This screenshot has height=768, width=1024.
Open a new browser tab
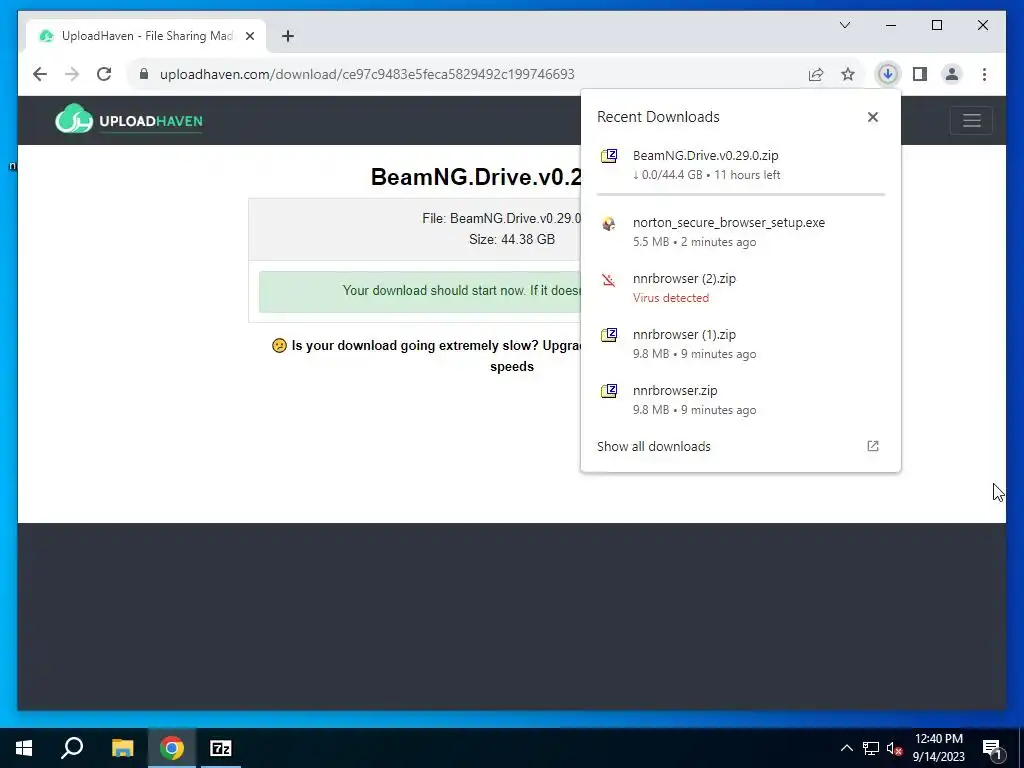(288, 36)
